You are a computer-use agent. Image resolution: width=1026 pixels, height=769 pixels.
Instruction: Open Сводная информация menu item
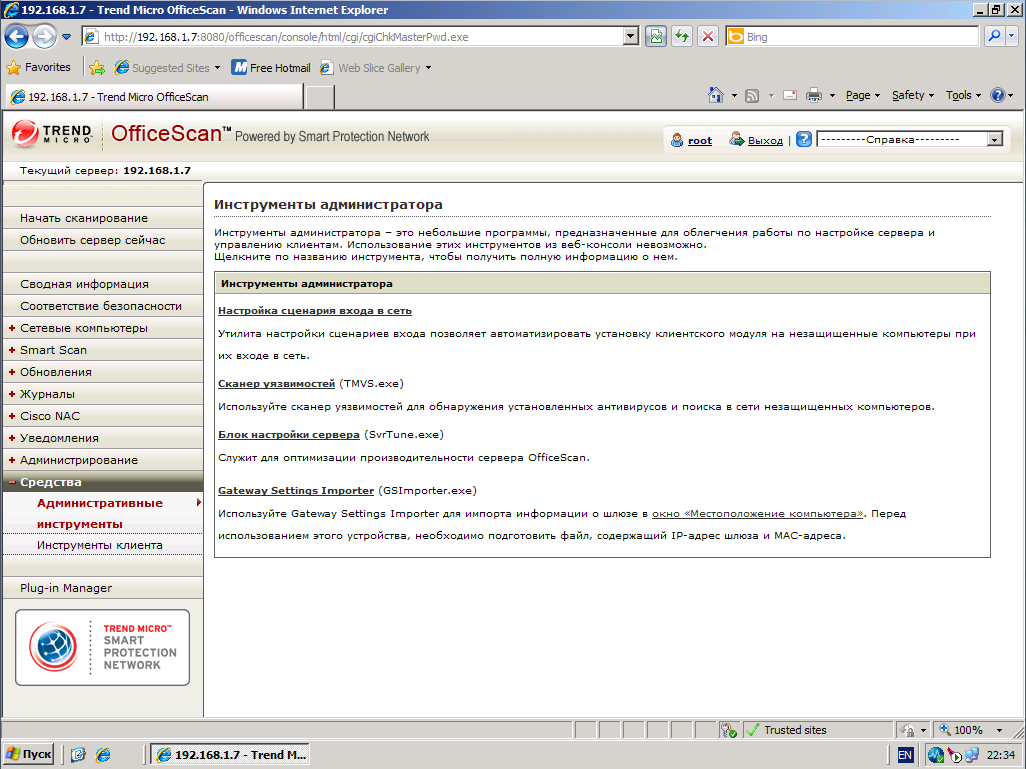[x=103, y=284]
